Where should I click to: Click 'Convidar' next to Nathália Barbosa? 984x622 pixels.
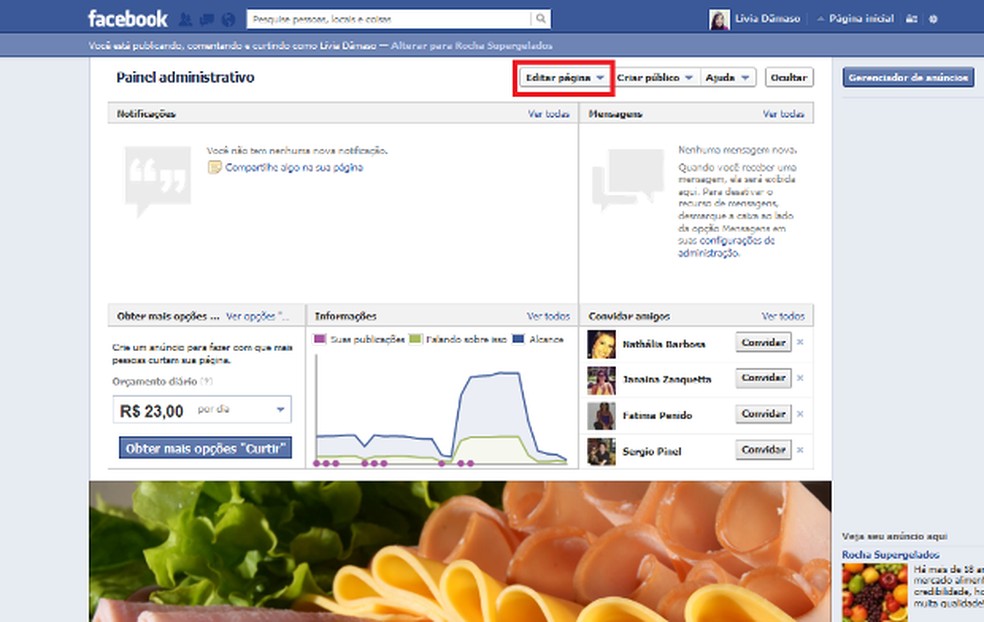pyautogui.click(x=762, y=341)
